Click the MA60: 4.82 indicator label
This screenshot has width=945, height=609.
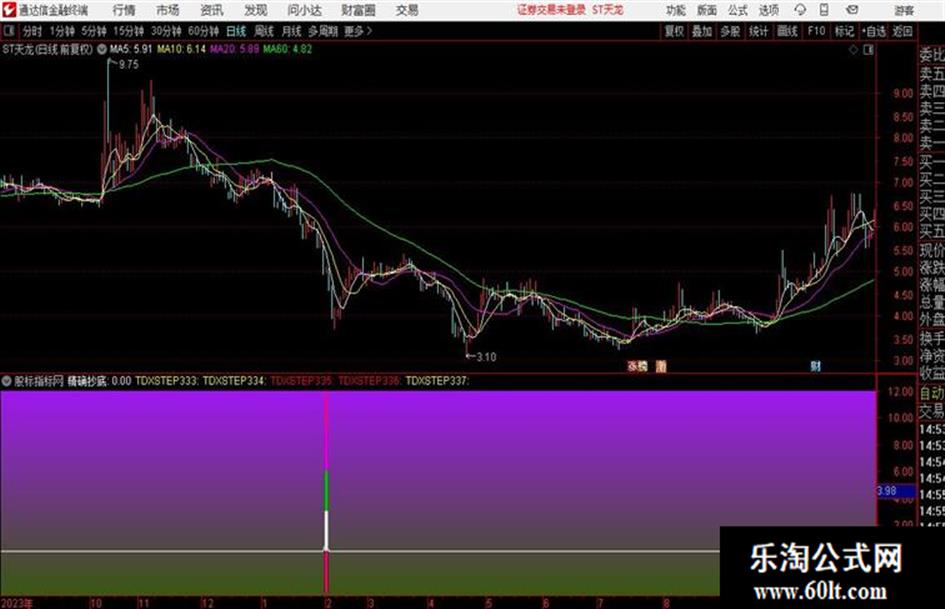coord(287,49)
